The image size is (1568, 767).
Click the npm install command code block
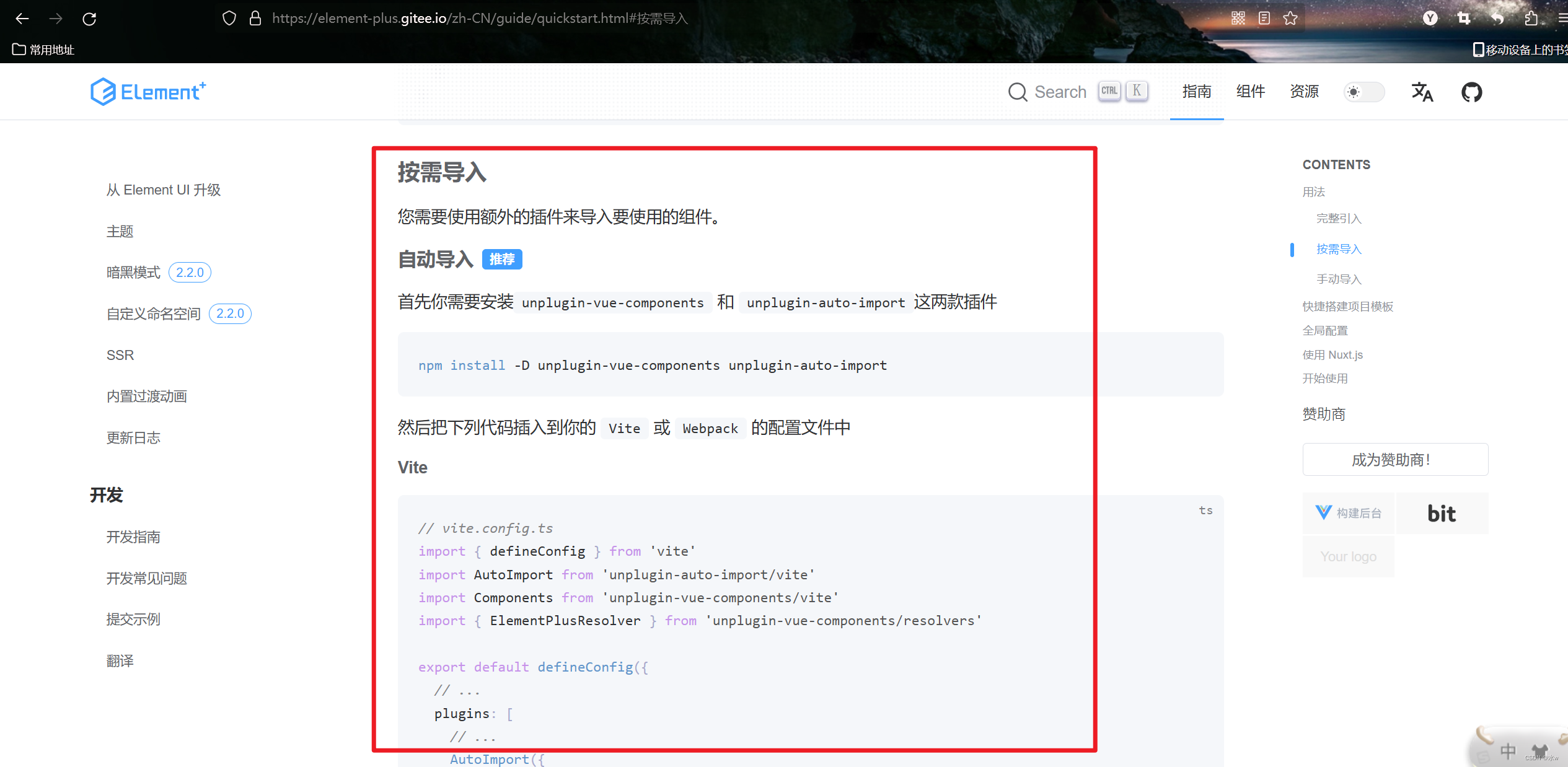pos(811,365)
